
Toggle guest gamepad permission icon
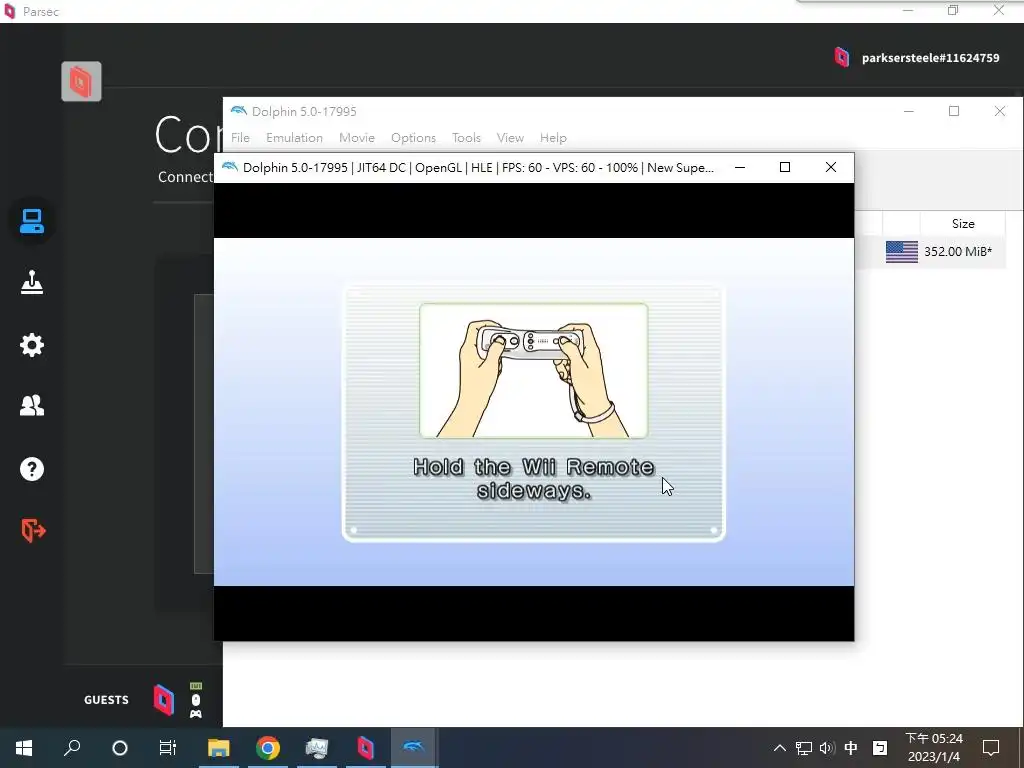[195, 714]
